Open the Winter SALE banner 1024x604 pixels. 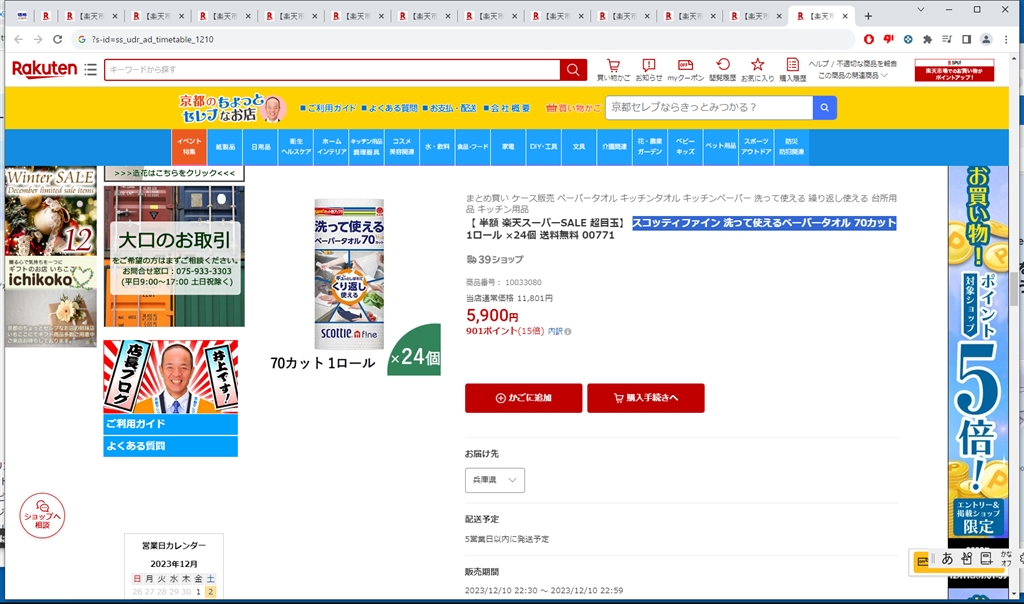click(x=51, y=211)
